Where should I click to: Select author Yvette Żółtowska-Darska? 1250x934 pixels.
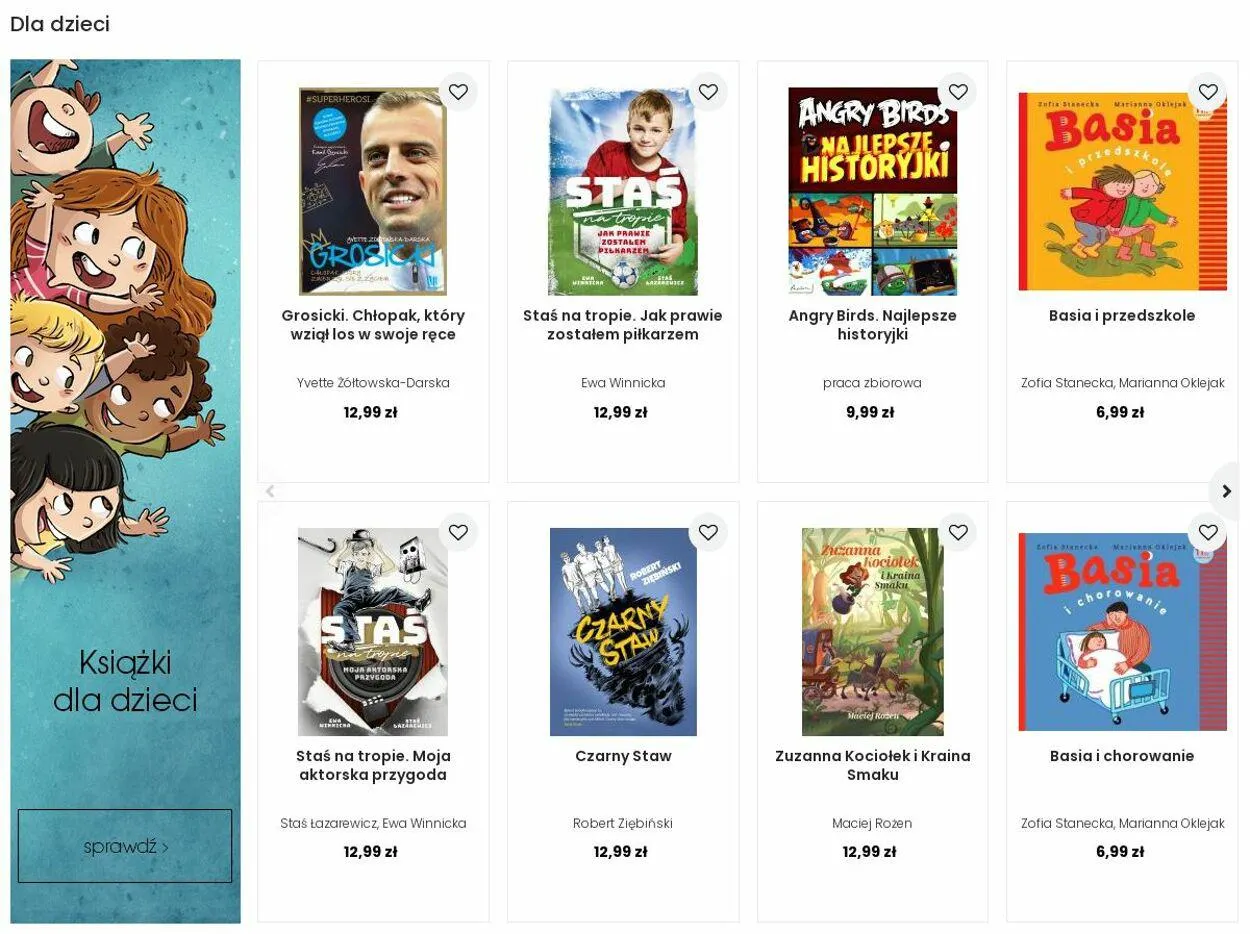(373, 383)
